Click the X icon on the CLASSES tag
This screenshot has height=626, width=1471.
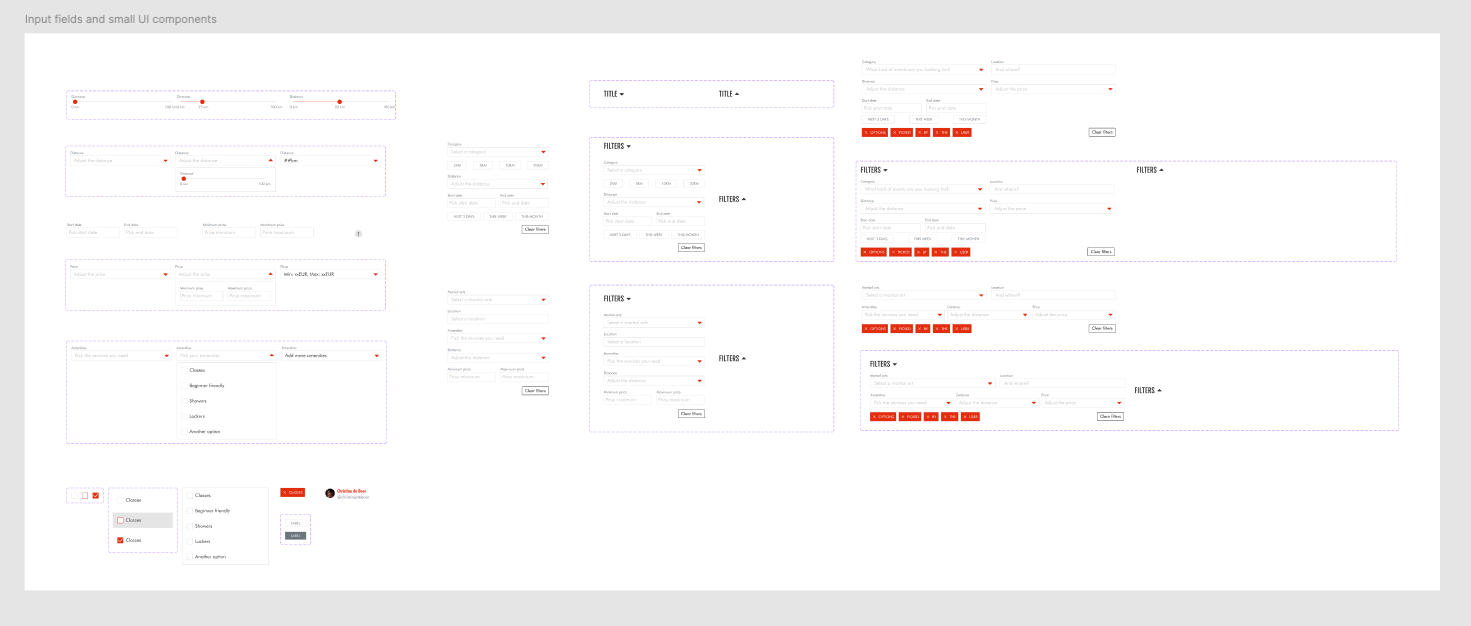click(285, 493)
